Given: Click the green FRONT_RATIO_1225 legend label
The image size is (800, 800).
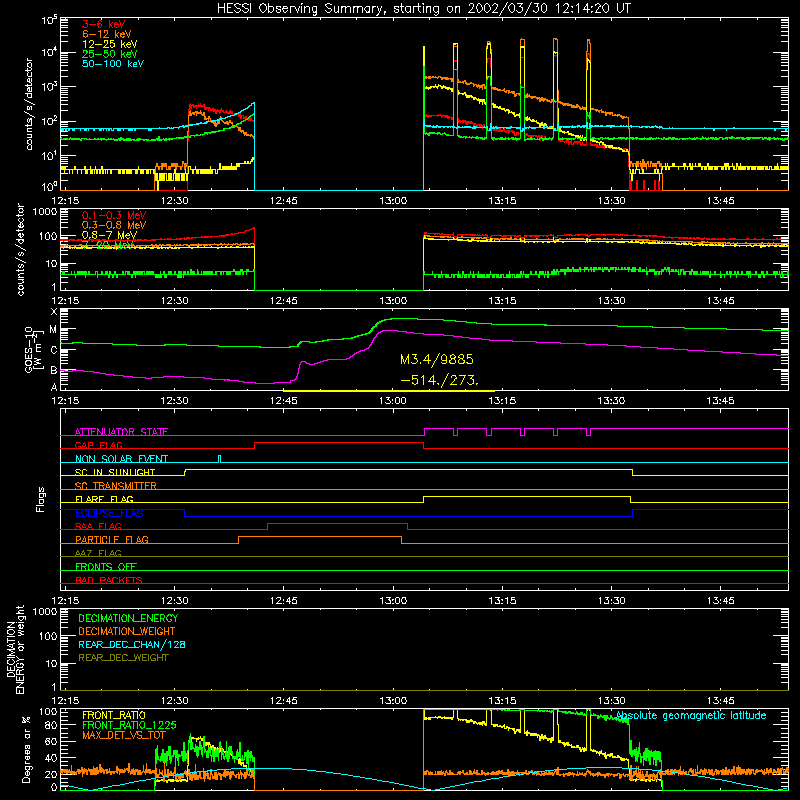Looking at the screenshot, I should 129,725.
